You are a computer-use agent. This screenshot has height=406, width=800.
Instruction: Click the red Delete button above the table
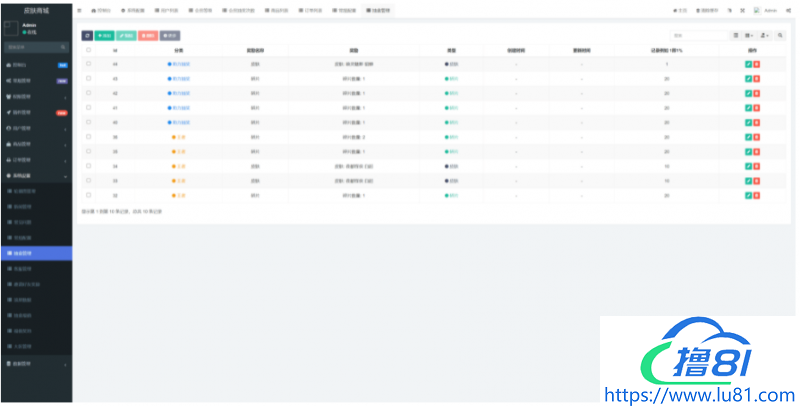(148, 35)
